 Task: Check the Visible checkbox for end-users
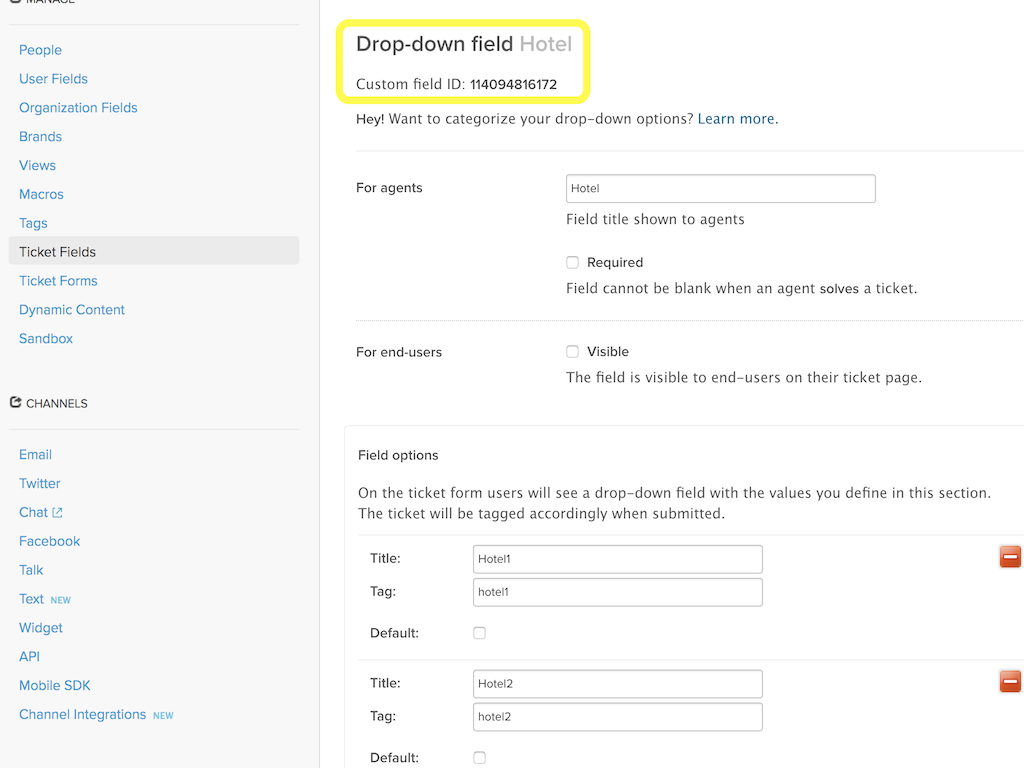573,352
